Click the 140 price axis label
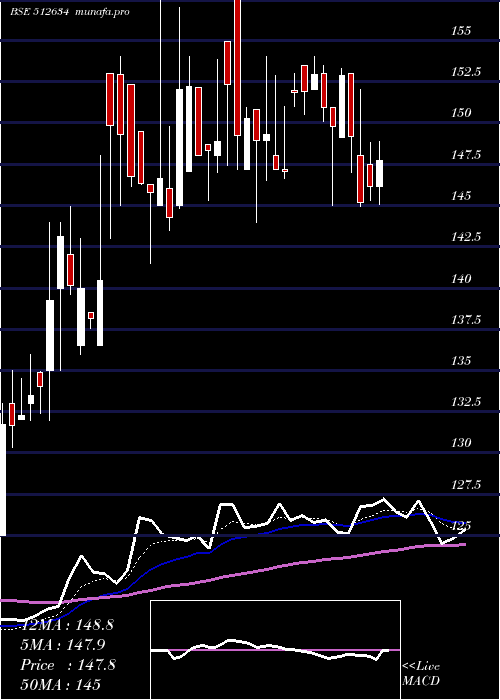Image resolution: width=500 pixels, height=700 pixels. (x=461, y=279)
